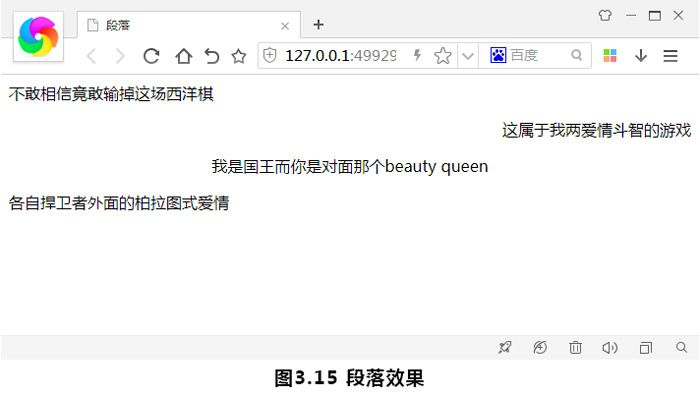Open the downloads arrow icon
Screen dimensions: 700x395
pos(641,56)
